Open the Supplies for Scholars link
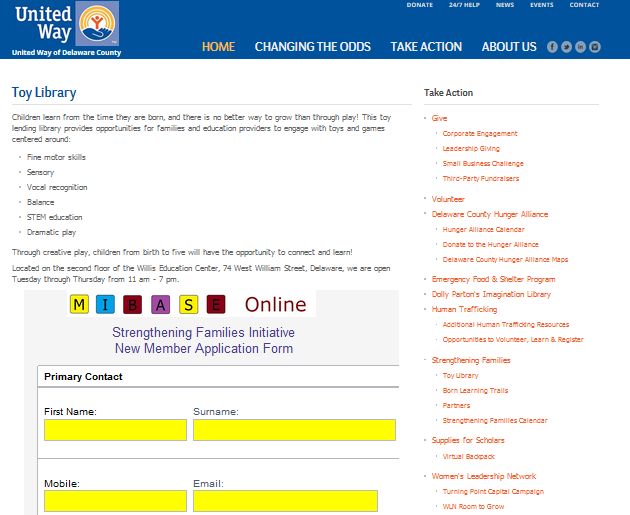 click(x=468, y=440)
